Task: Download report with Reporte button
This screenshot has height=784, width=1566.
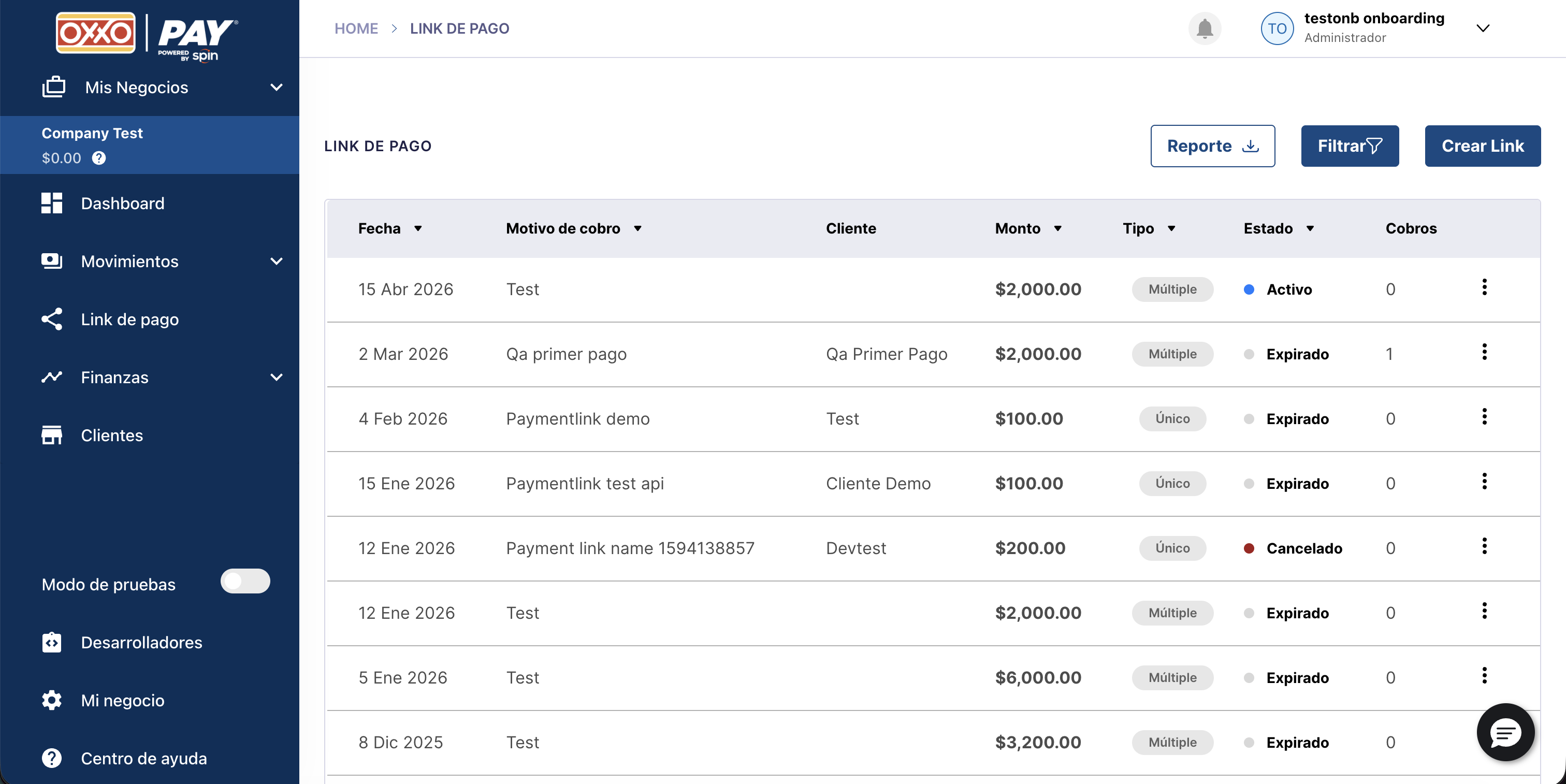Action: [x=1212, y=146]
